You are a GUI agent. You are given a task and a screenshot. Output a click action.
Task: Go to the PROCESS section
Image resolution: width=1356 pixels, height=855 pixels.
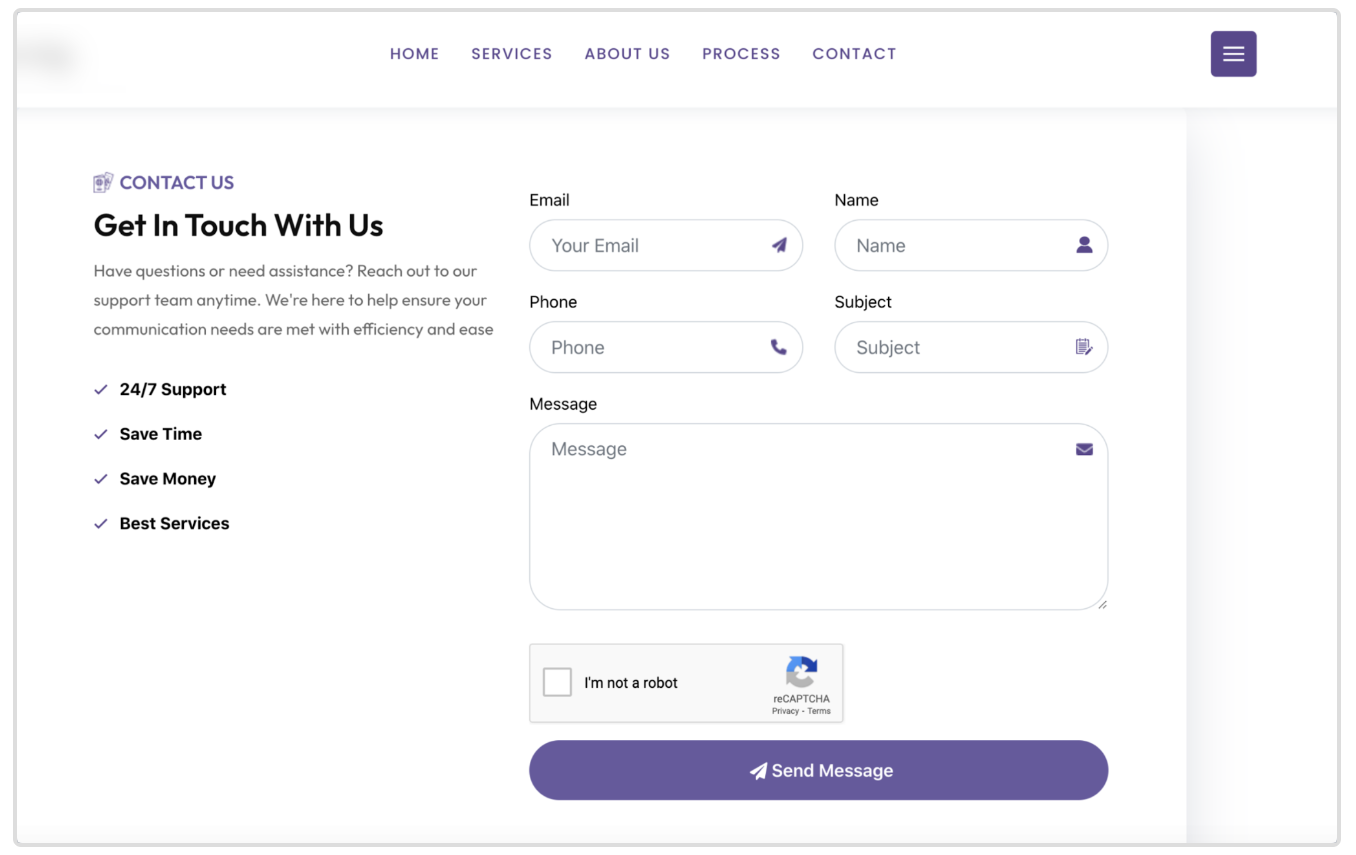point(741,53)
